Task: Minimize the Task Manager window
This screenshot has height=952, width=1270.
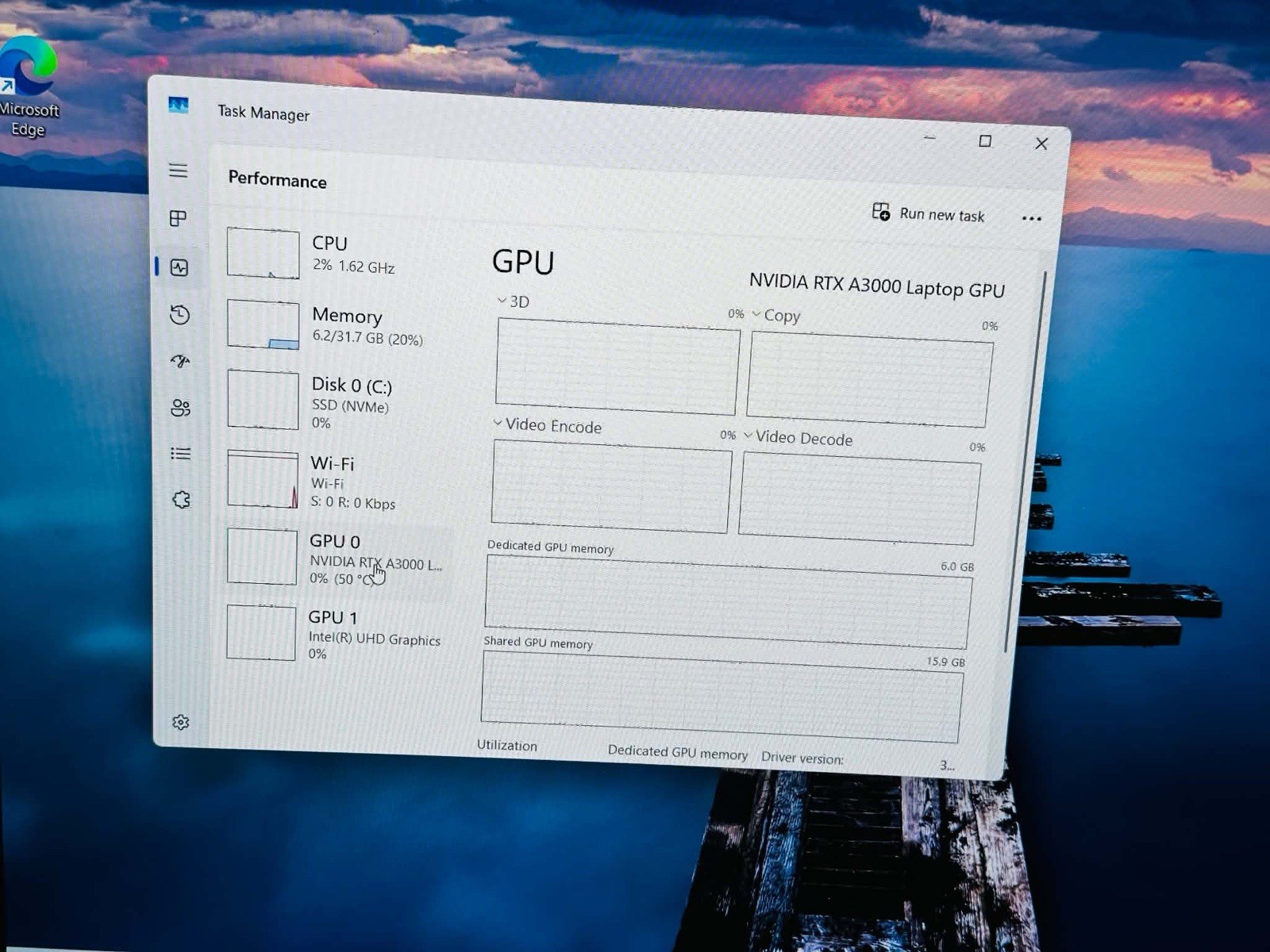Action: point(929,138)
